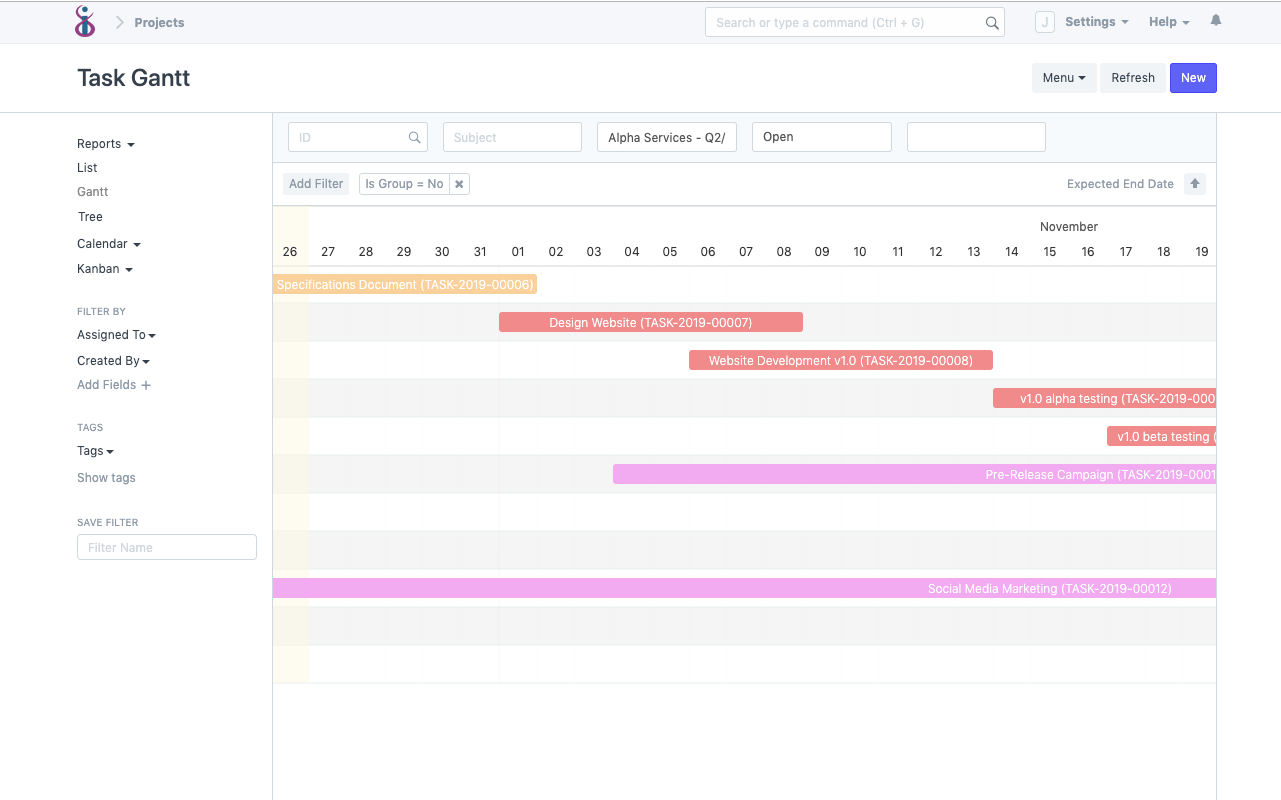The image size is (1281, 800).
Task: Remove the 'Is Group = No' filter
Action: (458, 183)
